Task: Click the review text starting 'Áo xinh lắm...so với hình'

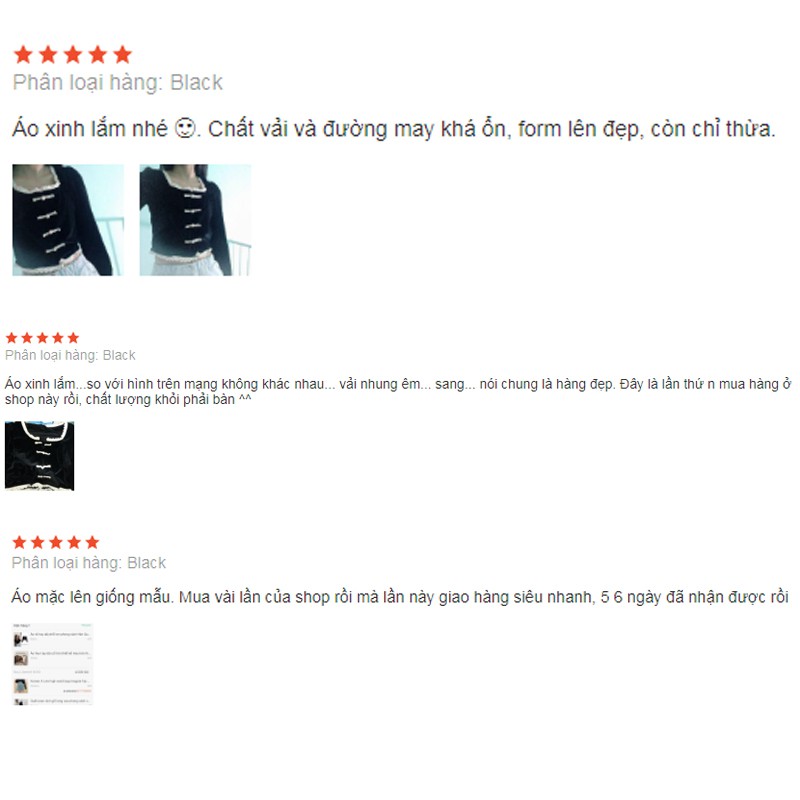Action: click(398, 391)
